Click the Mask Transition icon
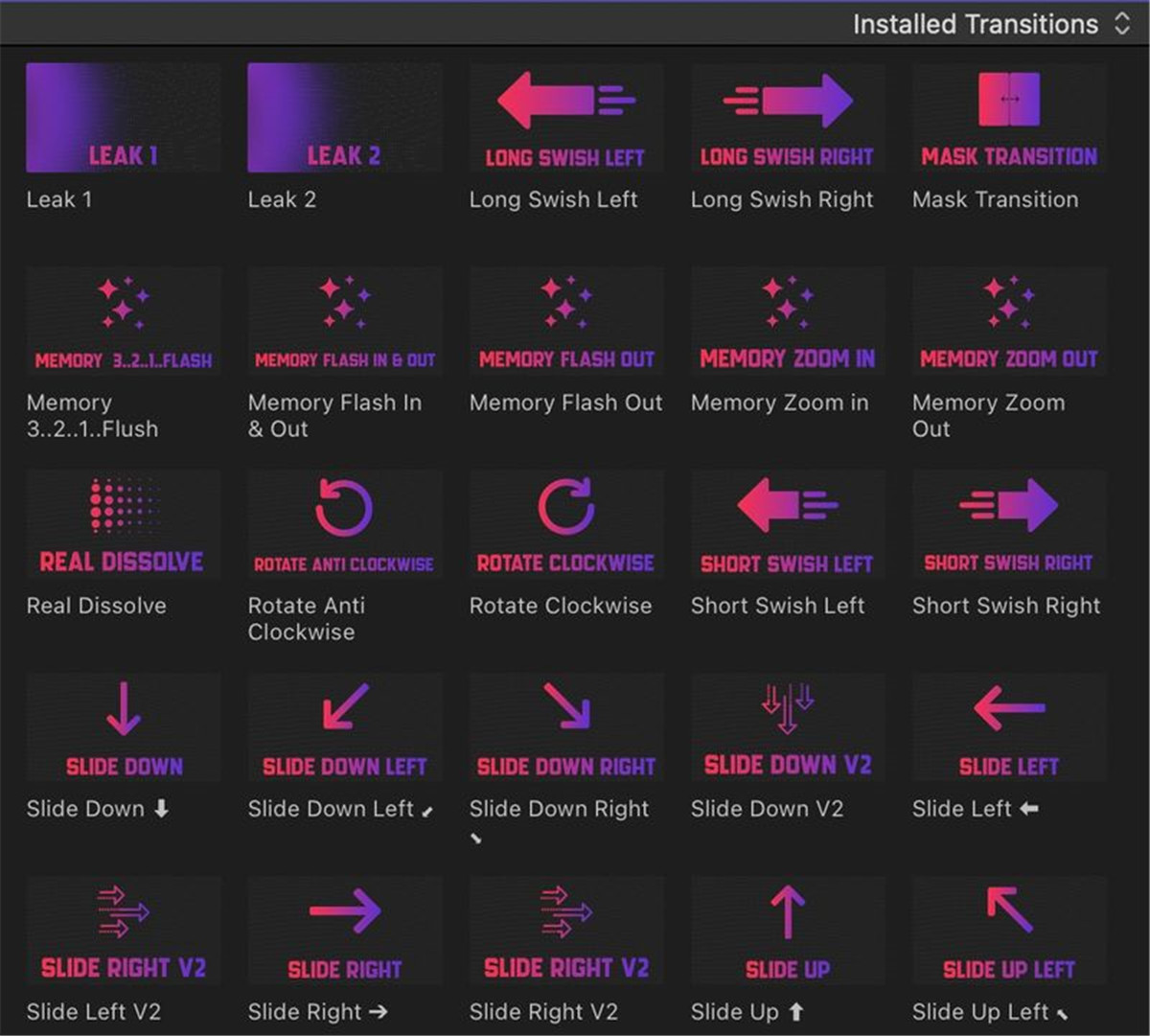Viewport: 1150px width, 1036px height. 1009,101
